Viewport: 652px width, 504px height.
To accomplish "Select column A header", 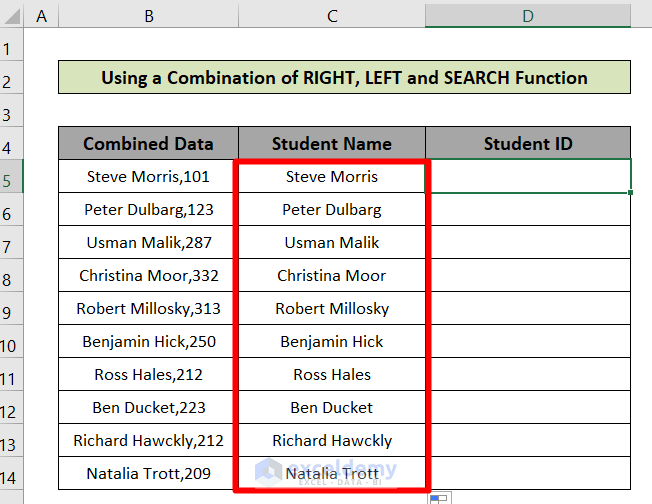I will click(41, 15).
